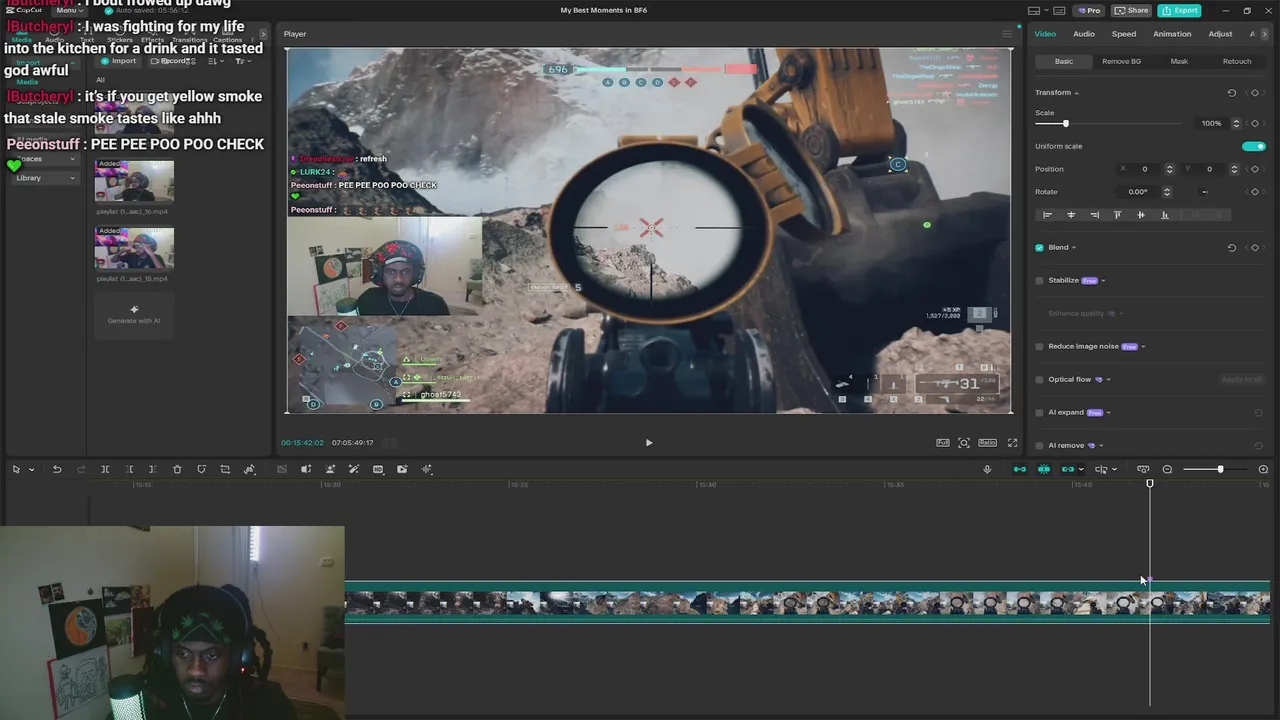
Task: Add a marker with the shield-shaped icon
Action: pyautogui.click(x=201, y=469)
